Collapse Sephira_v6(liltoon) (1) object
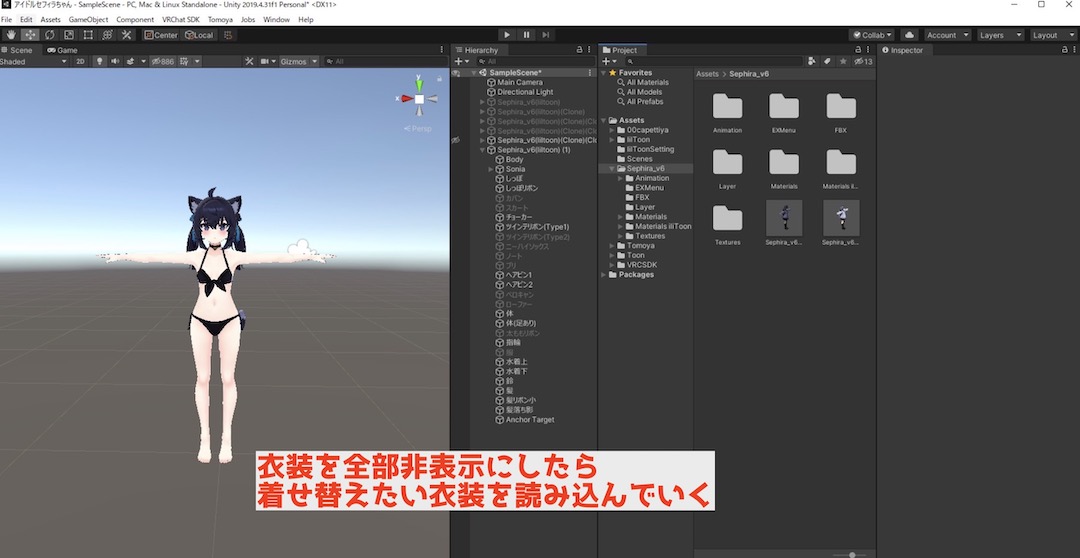 (x=482, y=149)
